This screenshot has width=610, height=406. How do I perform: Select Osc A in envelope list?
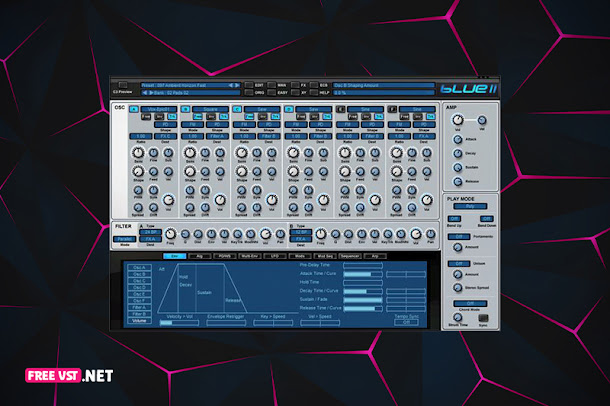coord(139,268)
